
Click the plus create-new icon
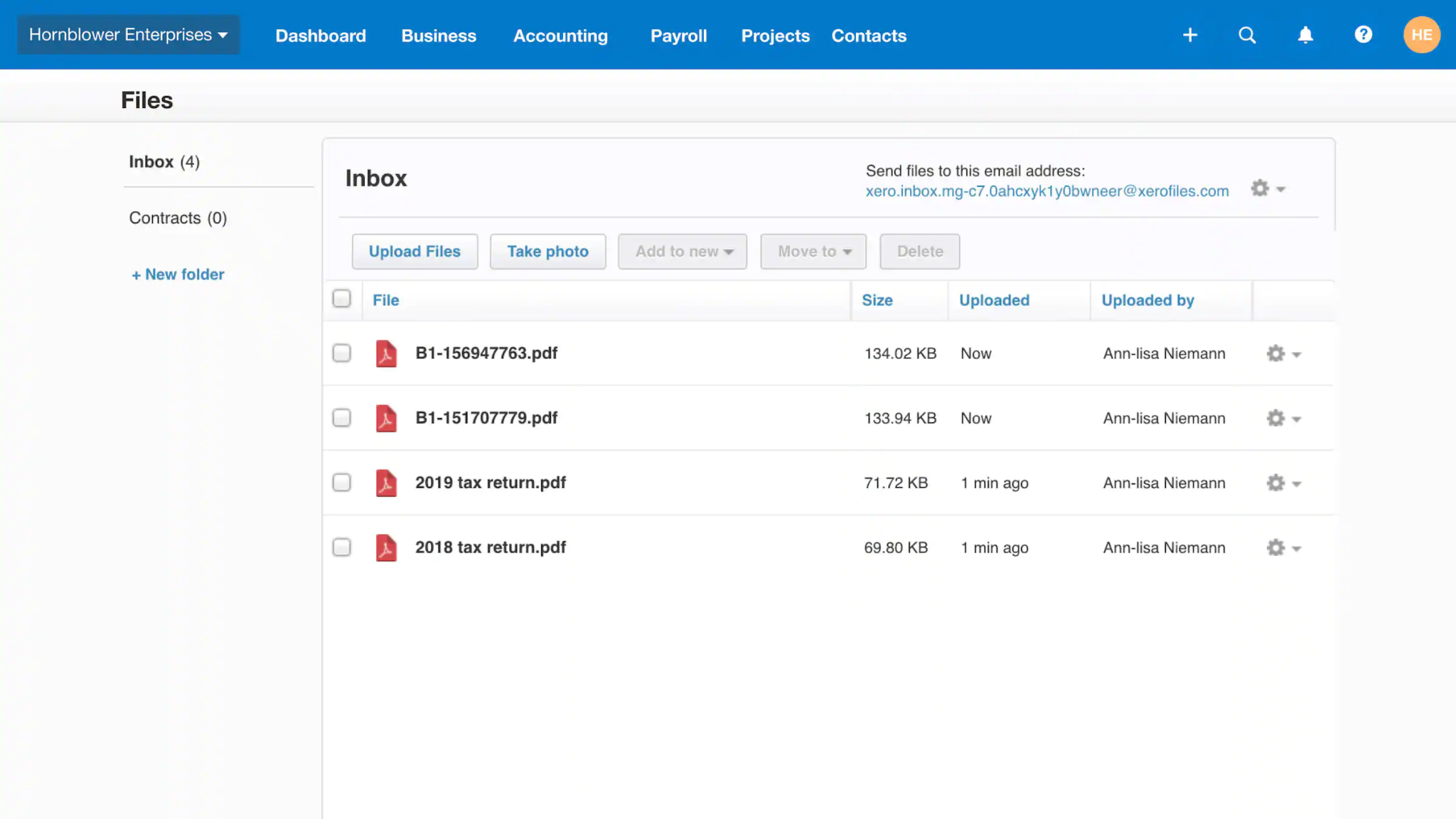point(1190,35)
